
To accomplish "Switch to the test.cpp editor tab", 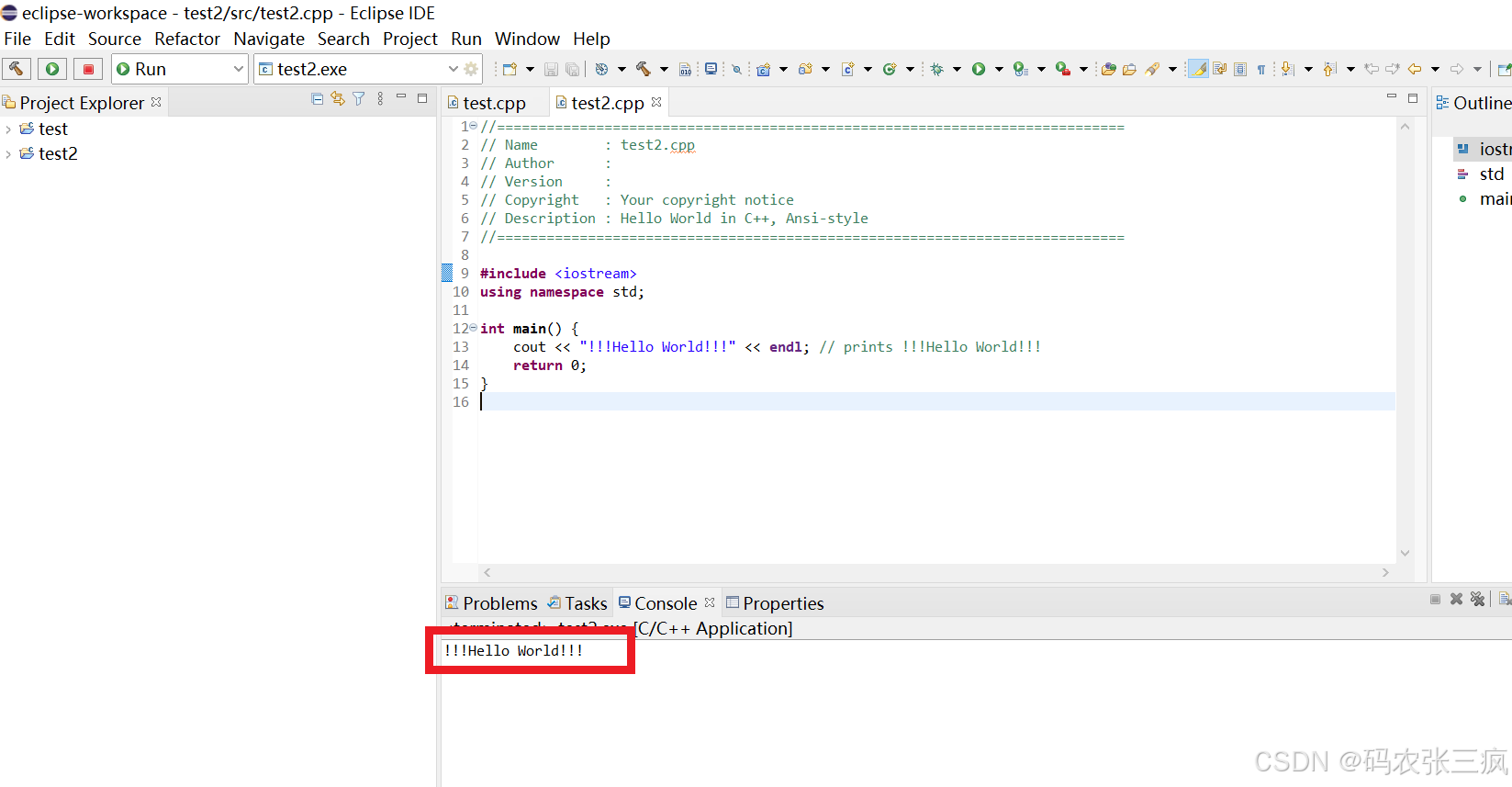I will [494, 103].
